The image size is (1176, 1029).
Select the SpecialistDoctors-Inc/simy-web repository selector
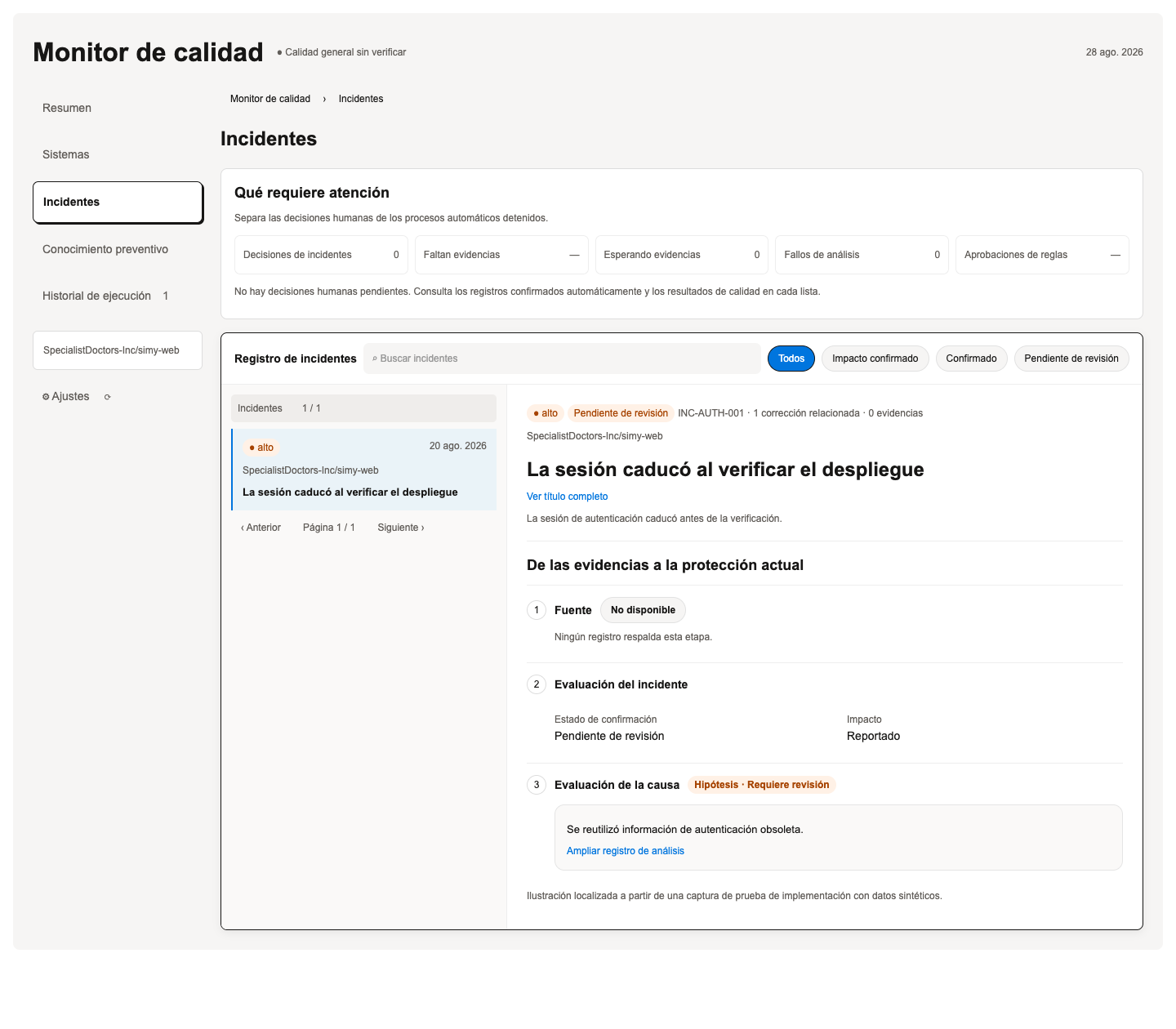pyautogui.click(x=118, y=350)
